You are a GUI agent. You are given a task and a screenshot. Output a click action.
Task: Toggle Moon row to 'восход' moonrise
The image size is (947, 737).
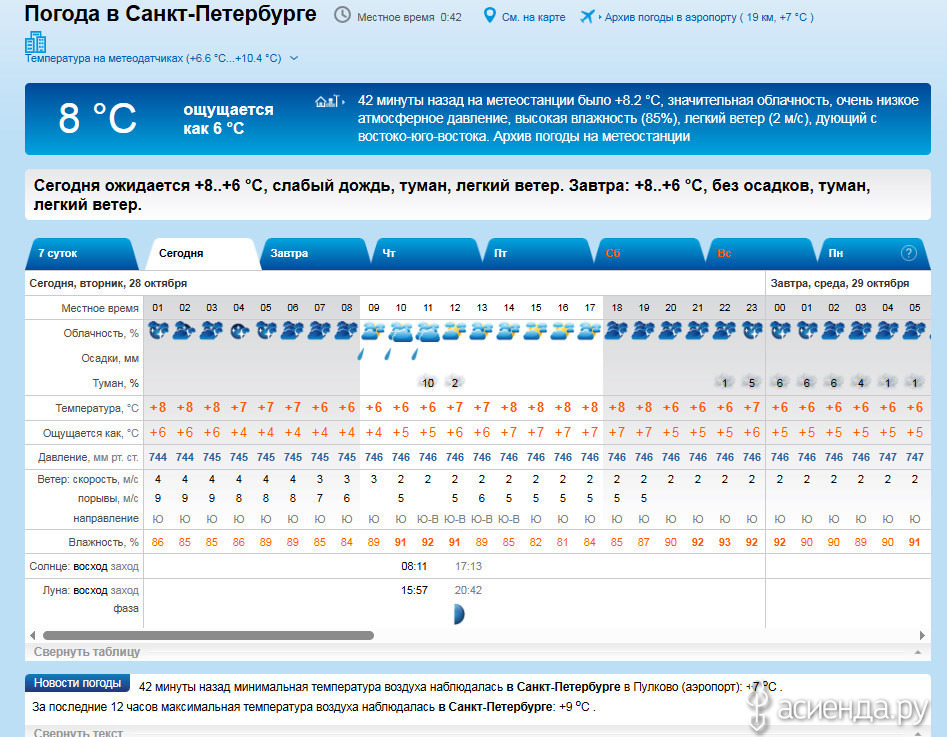point(90,590)
